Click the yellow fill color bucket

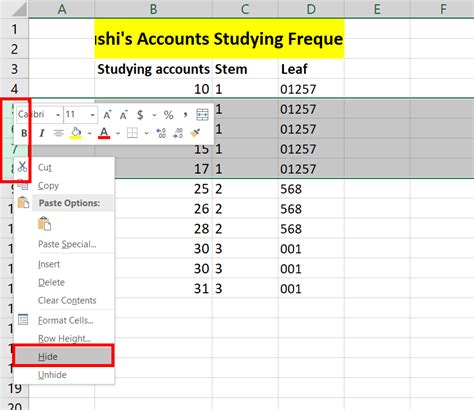click(x=76, y=133)
